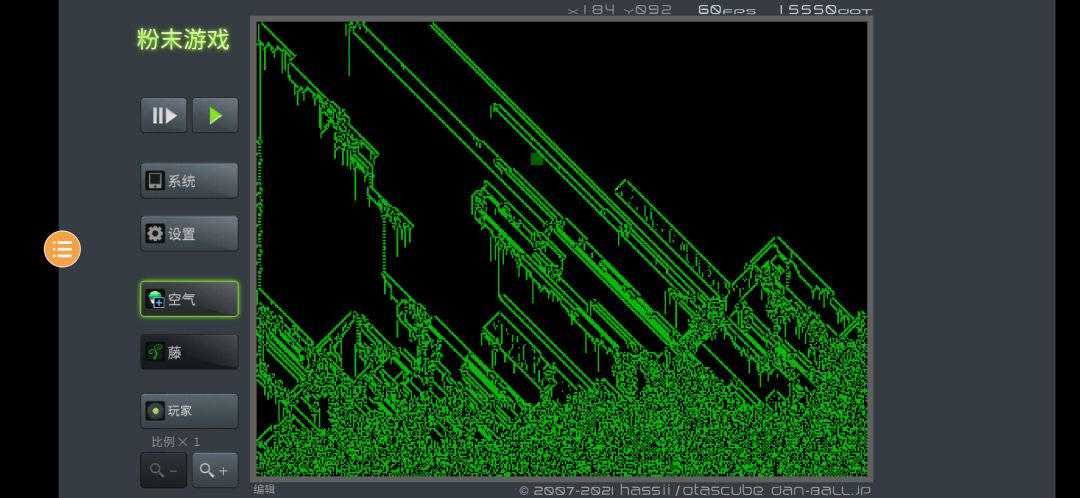Zoom out with the magnifier minus button

click(164, 470)
